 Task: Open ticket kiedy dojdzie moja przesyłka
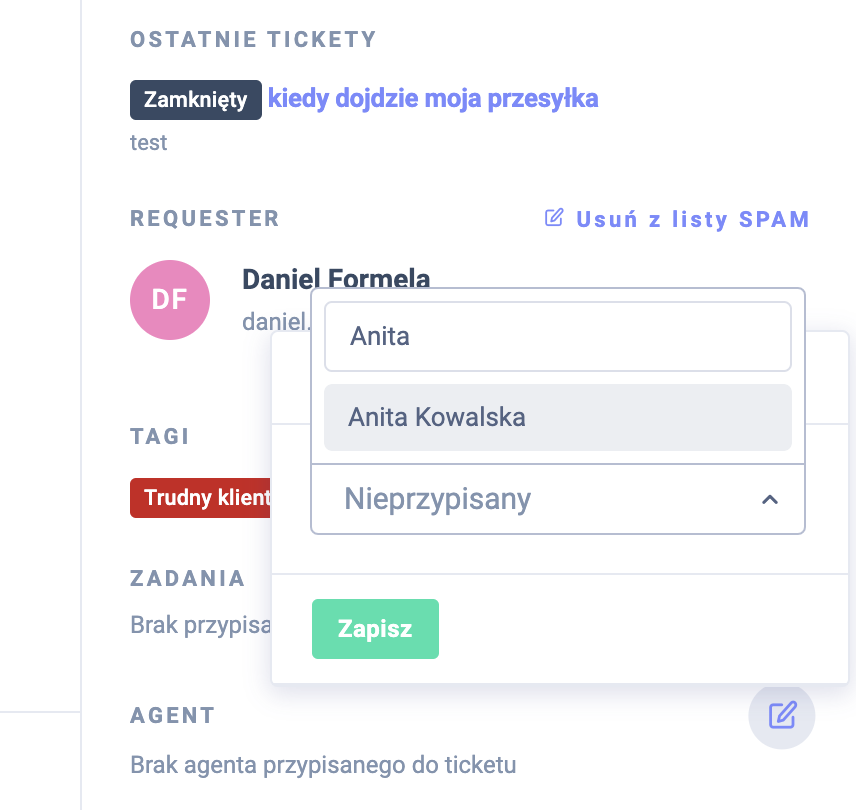433,98
